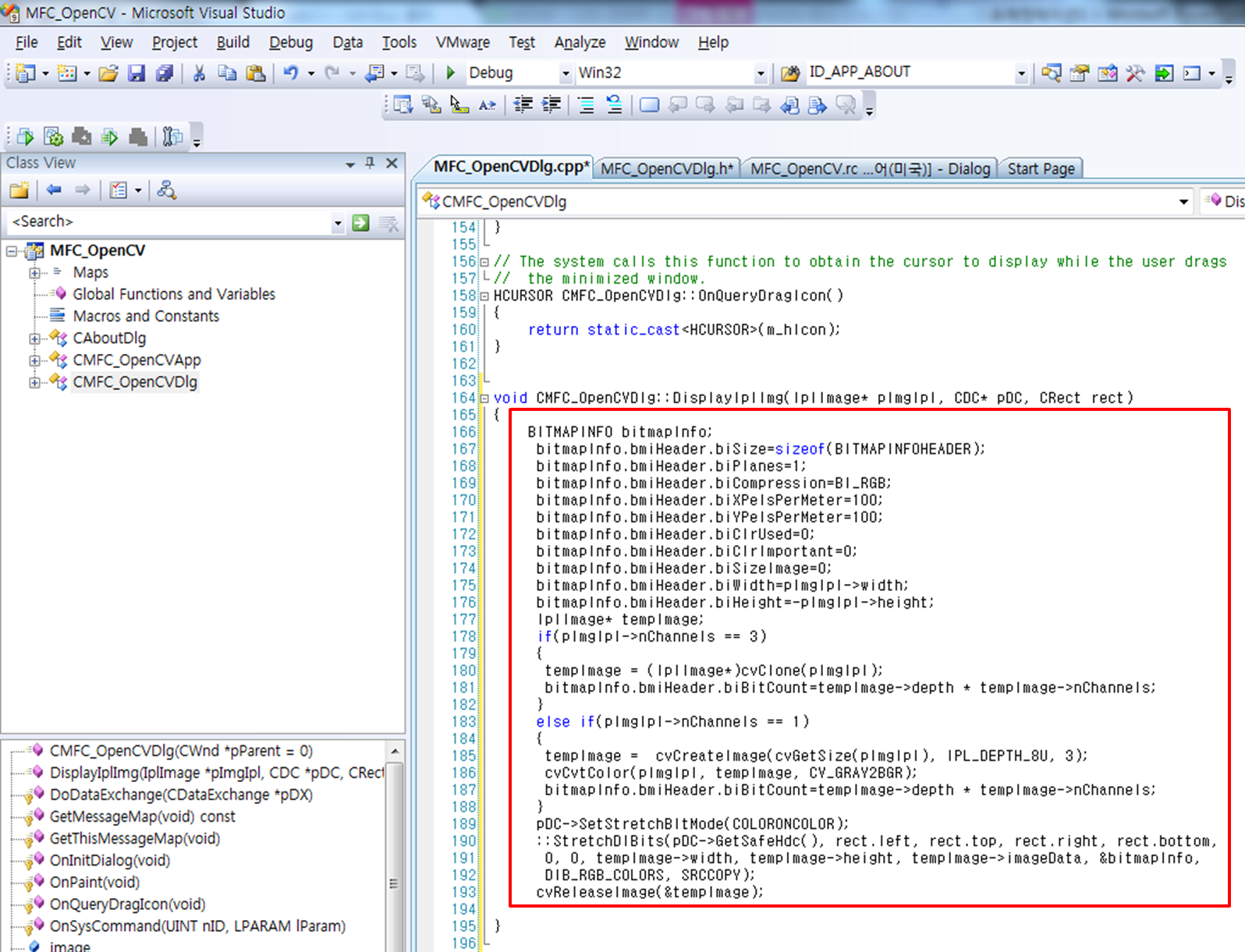This screenshot has height=952, width=1245.
Task: Toggle auto-hide pin on Class View panel
Action: tap(370, 163)
